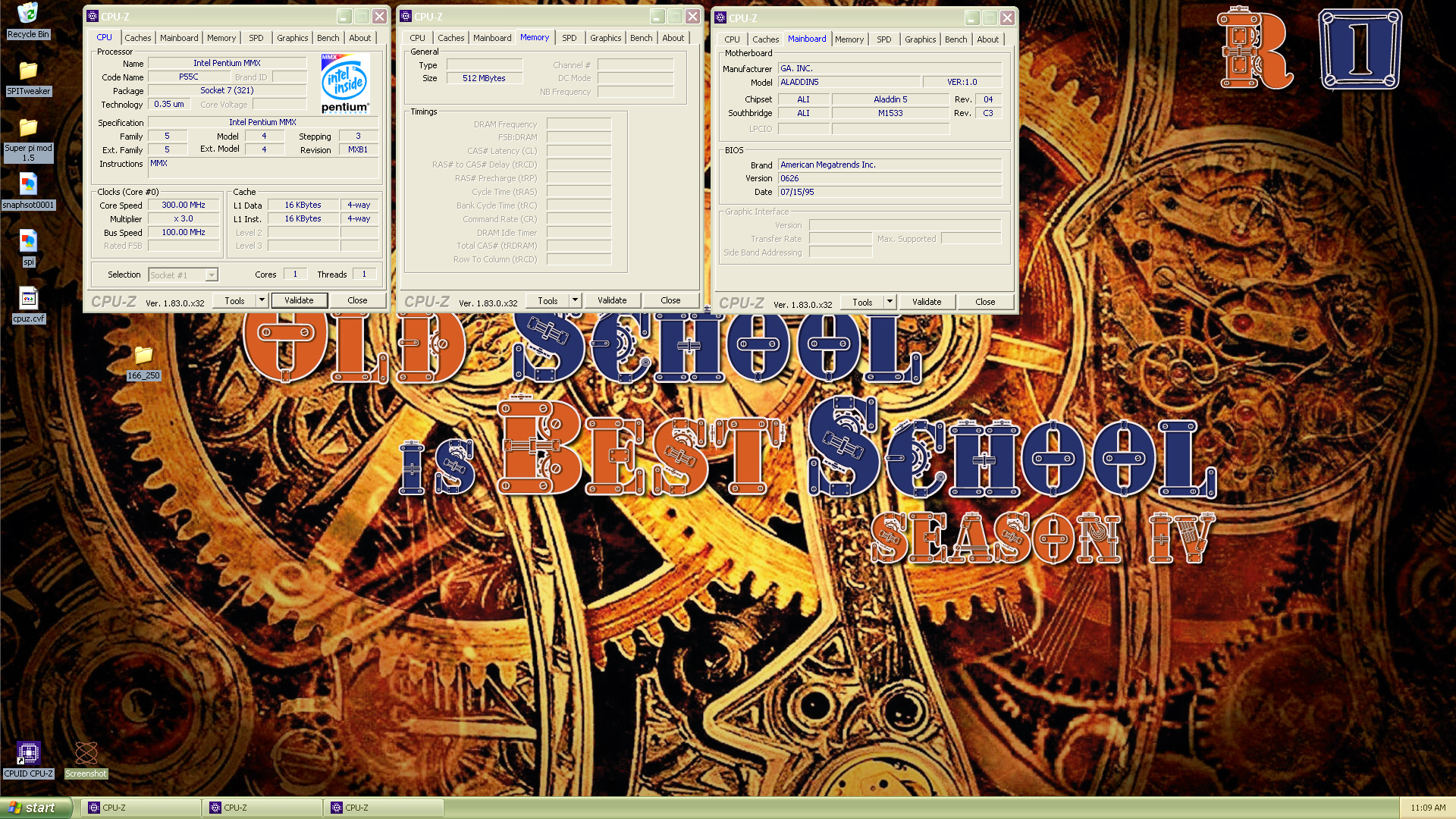Open Memory tab in CPU window
The width and height of the screenshot is (1456, 819).
click(x=221, y=38)
